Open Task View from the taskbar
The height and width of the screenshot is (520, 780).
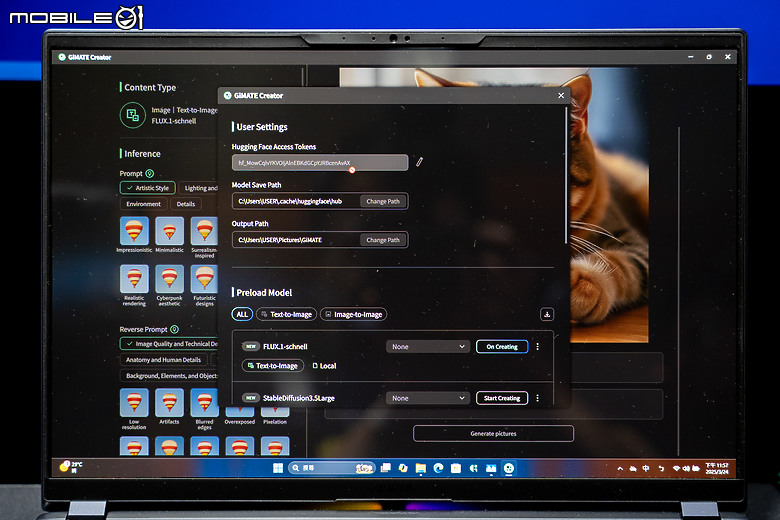[x=386, y=468]
